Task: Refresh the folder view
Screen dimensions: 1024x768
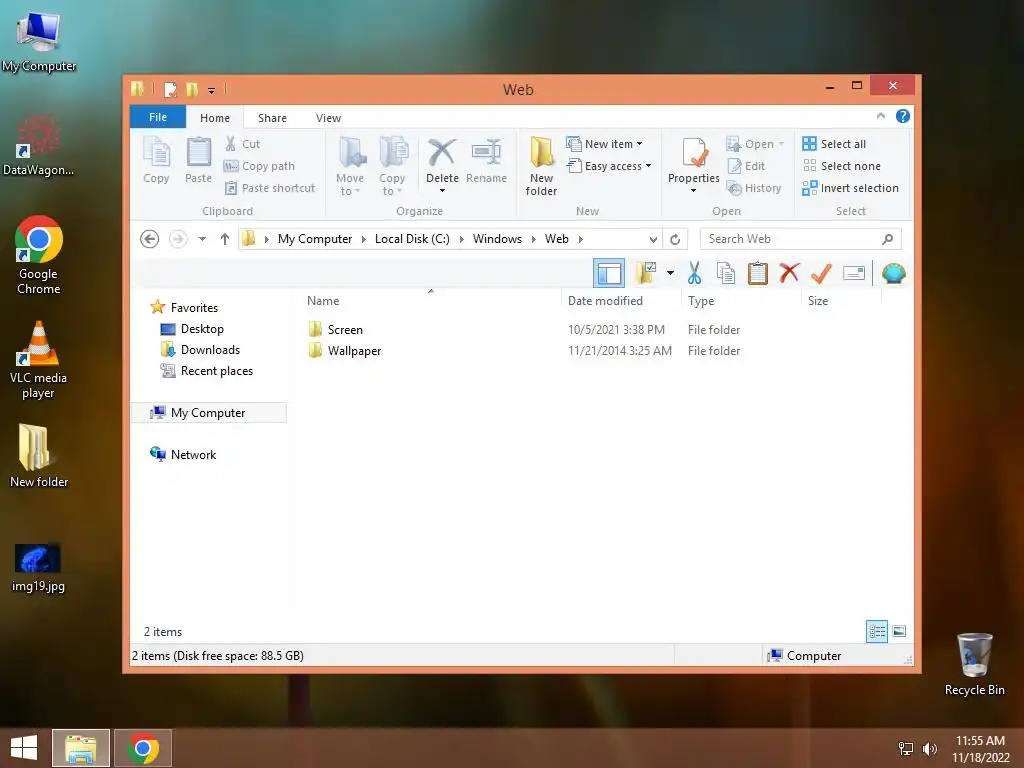Action: [x=675, y=240]
